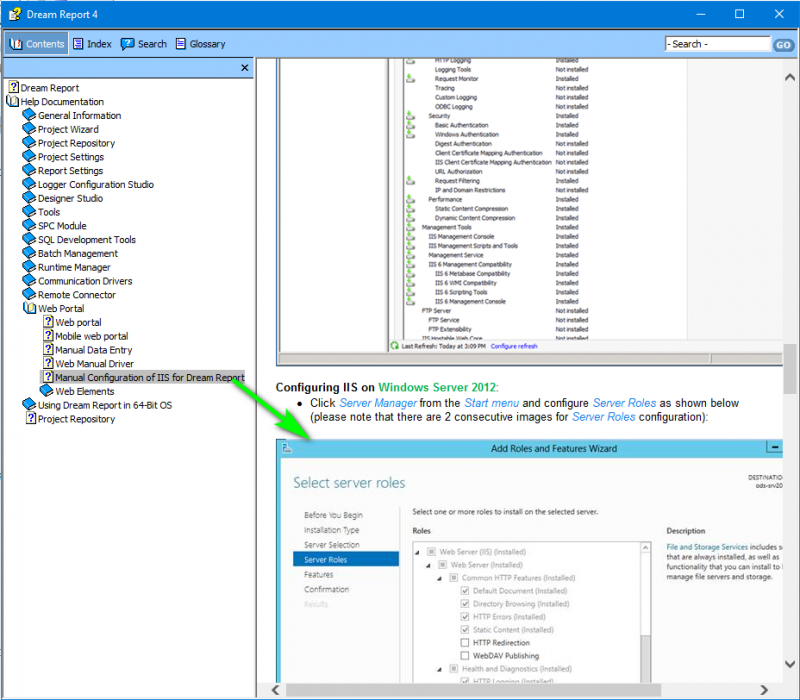Switch to the Contents tab

[36, 44]
